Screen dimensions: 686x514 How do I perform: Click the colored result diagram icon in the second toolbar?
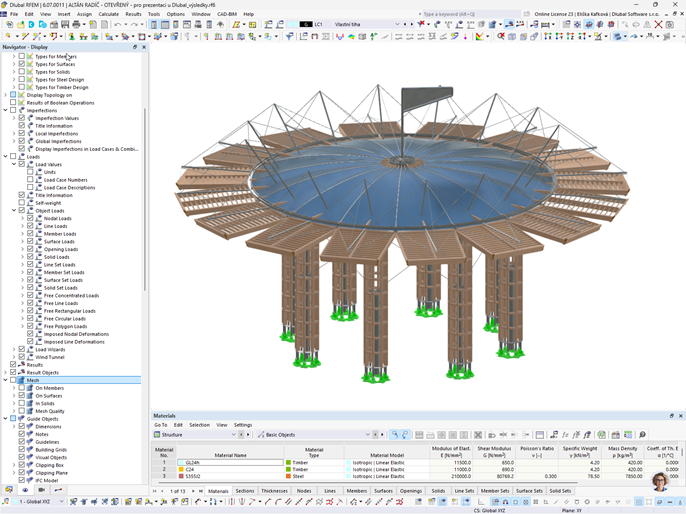[x=480, y=37]
